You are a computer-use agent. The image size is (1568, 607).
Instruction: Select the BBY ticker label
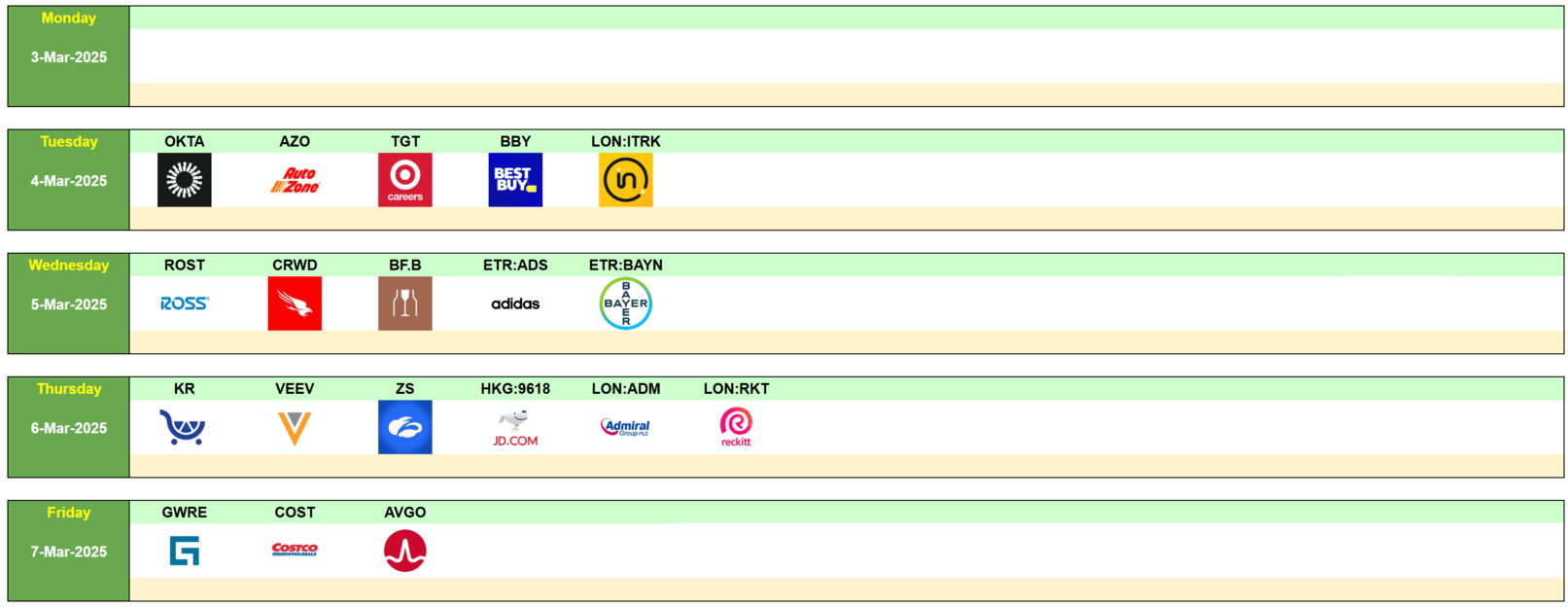point(515,141)
